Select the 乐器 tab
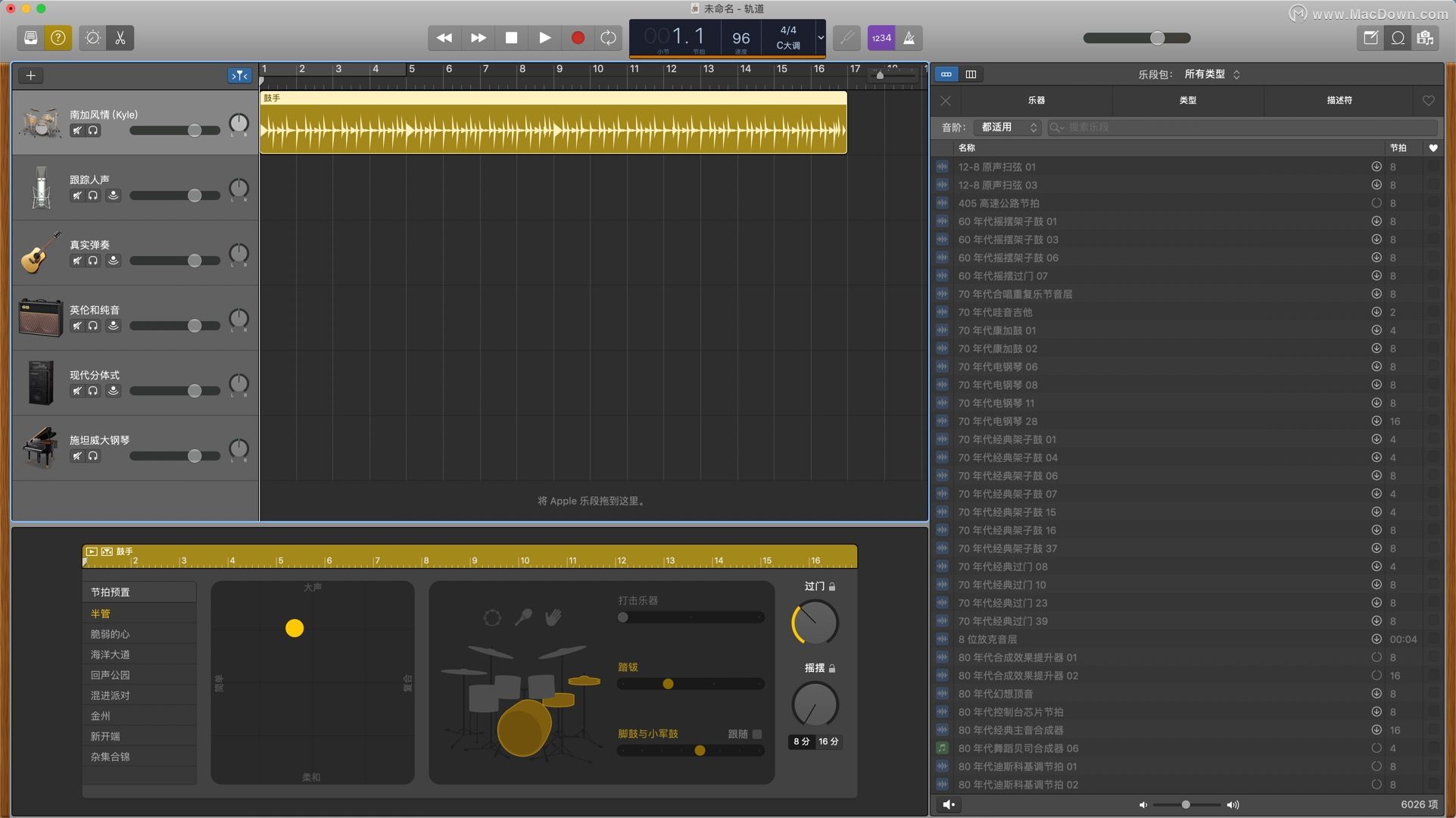The width and height of the screenshot is (1456, 818). tap(1037, 100)
